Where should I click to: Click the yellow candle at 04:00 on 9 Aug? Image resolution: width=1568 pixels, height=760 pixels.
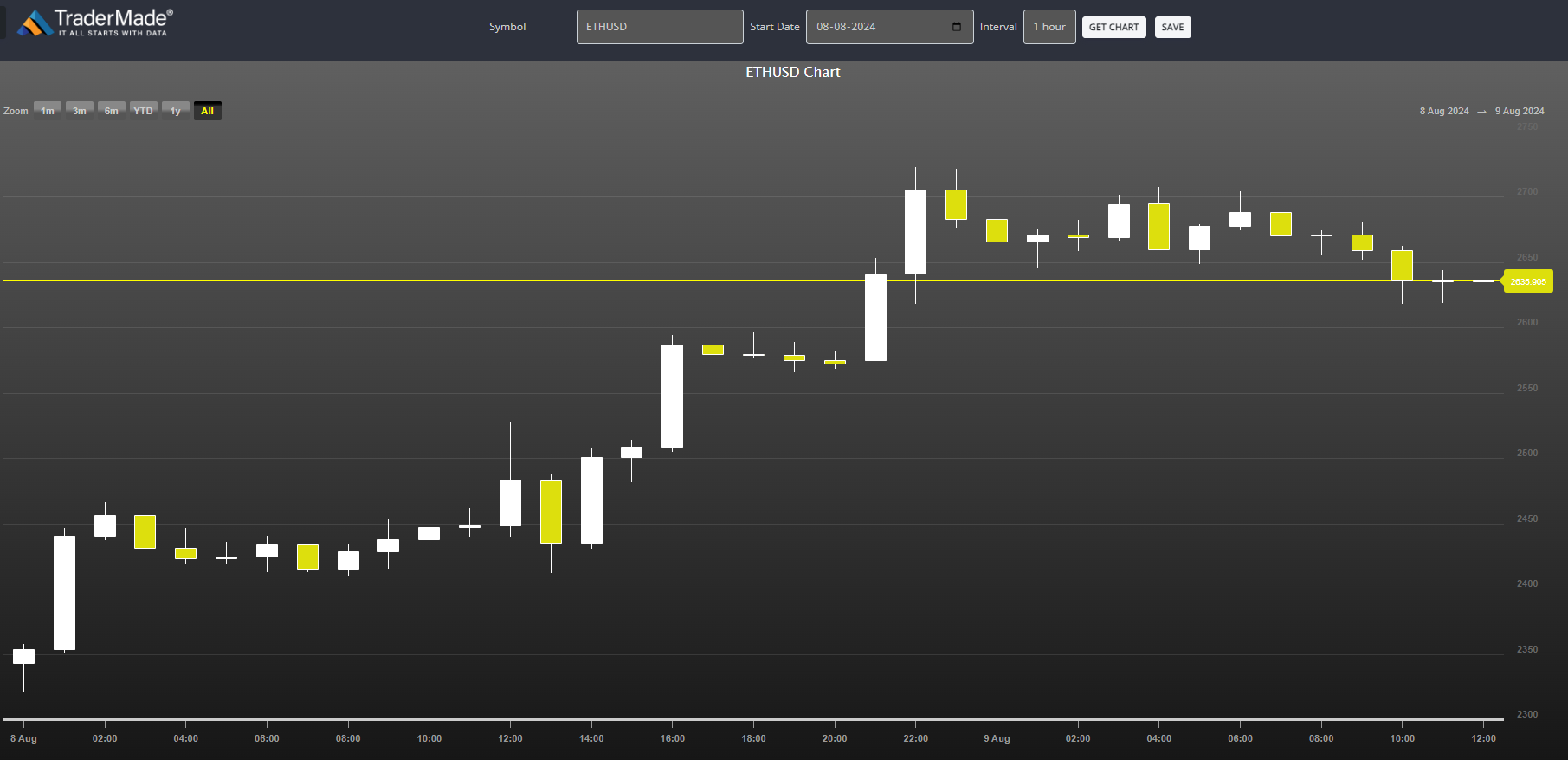click(1158, 227)
